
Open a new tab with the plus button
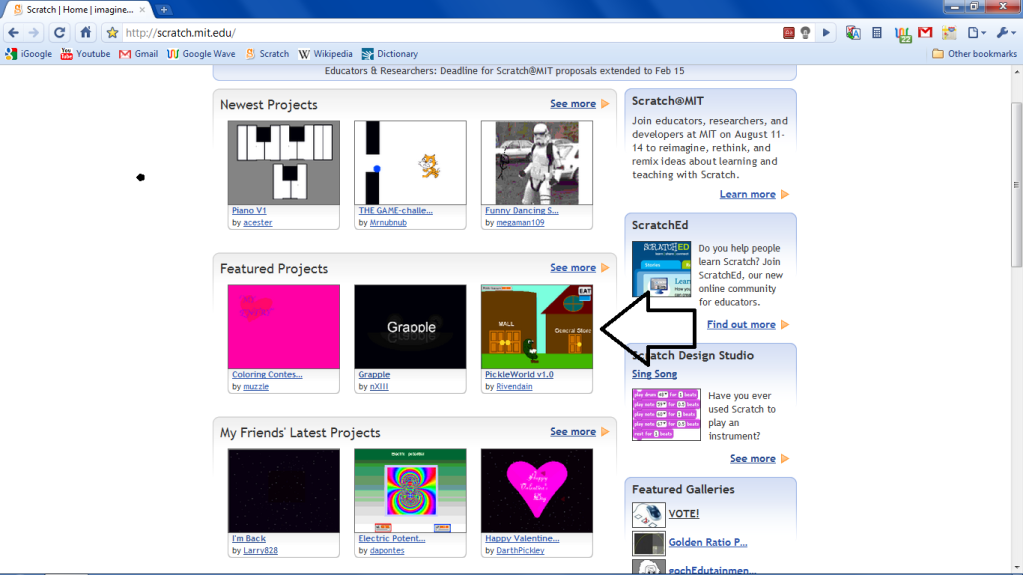163,10
